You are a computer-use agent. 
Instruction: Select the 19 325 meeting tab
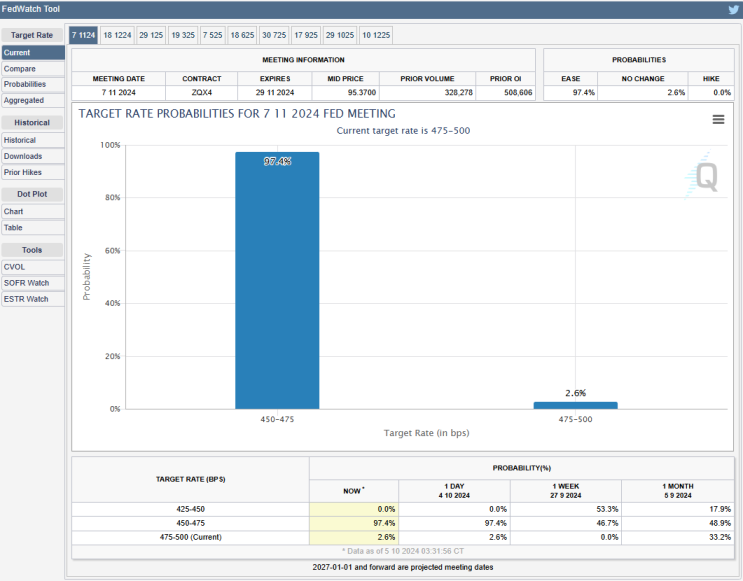[x=183, y=35]
